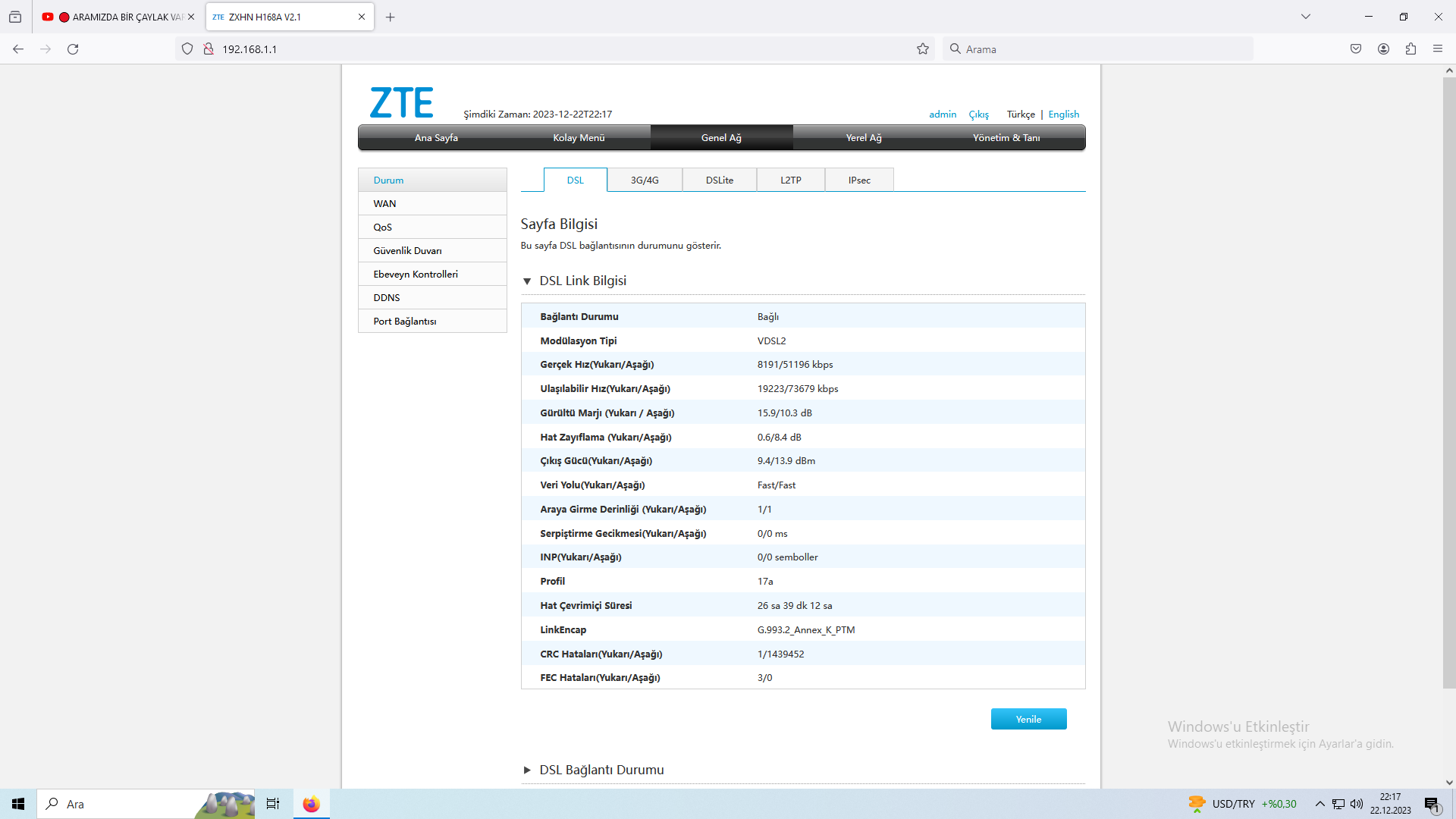Viewport: 1456px width, 819px height.
Task: Switch language to English link
Action: [1063, 115]
